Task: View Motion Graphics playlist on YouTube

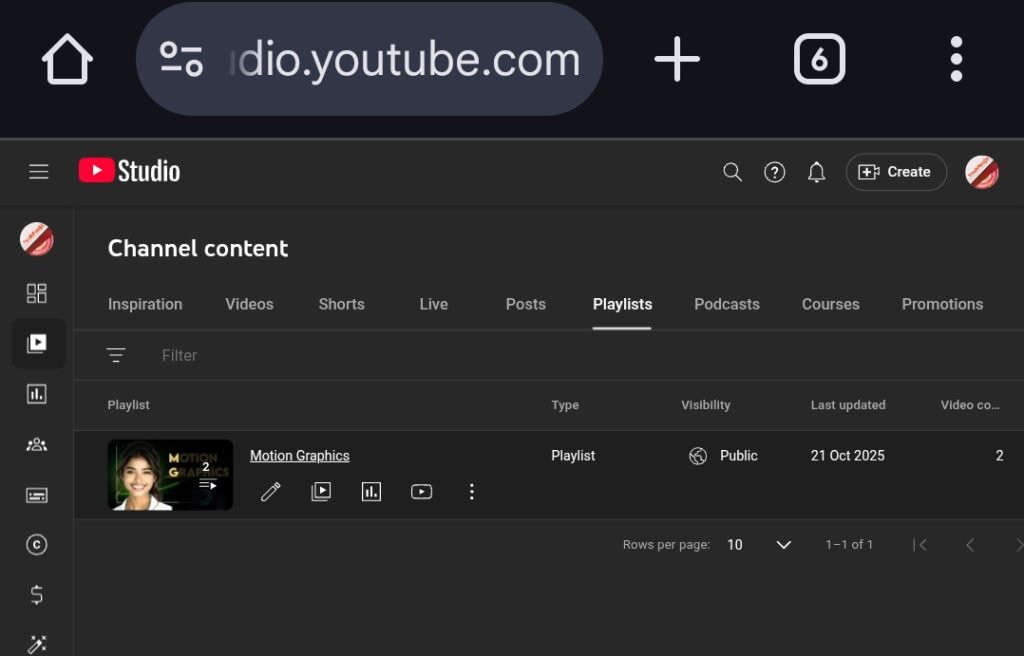Action: tap(421, 491)
